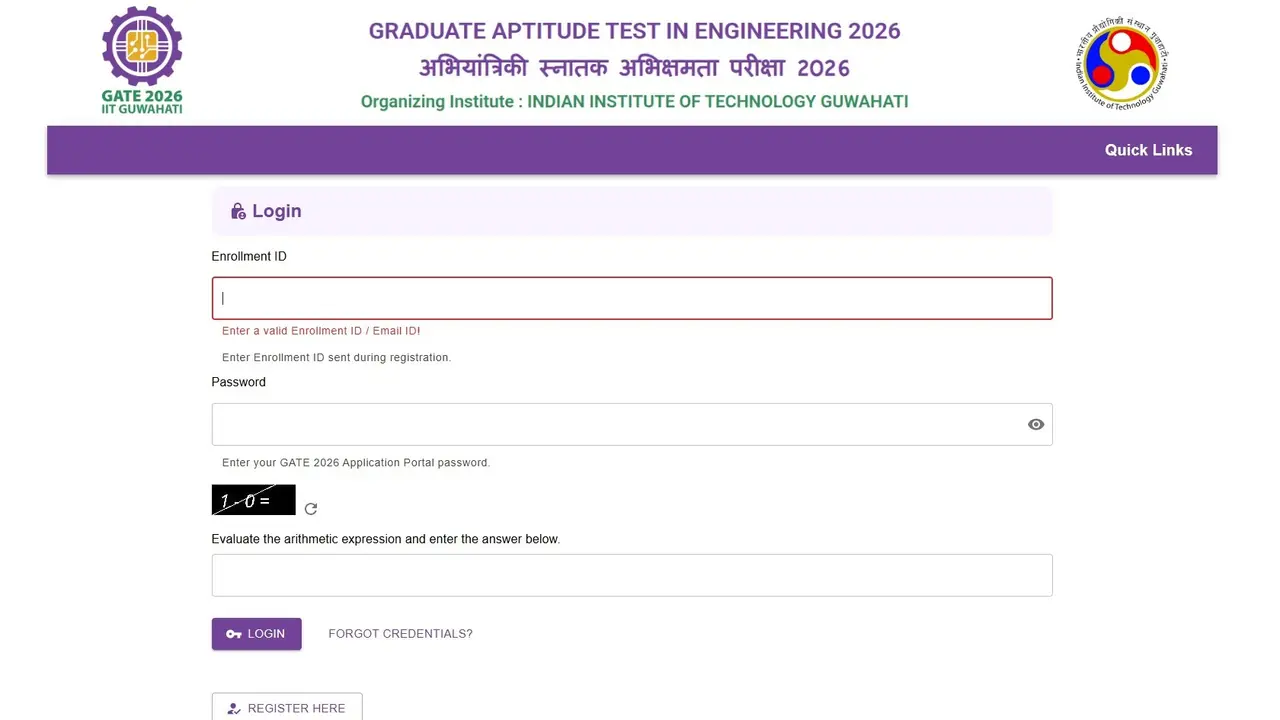This screenshot has width=1280, height=720.
Task: Click the person icon on Register Here
Action: (234, 709)
